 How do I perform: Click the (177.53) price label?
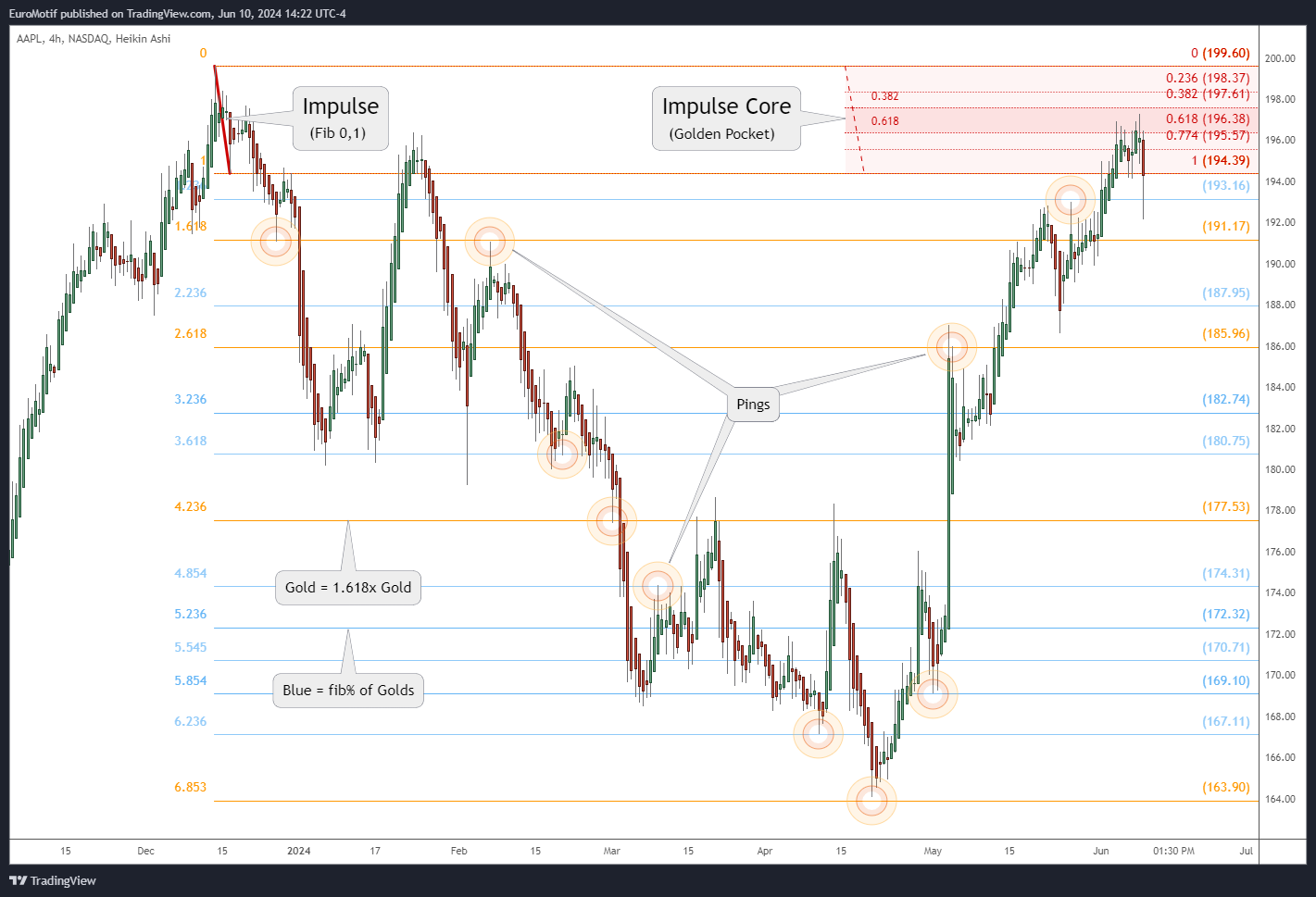1226,506
